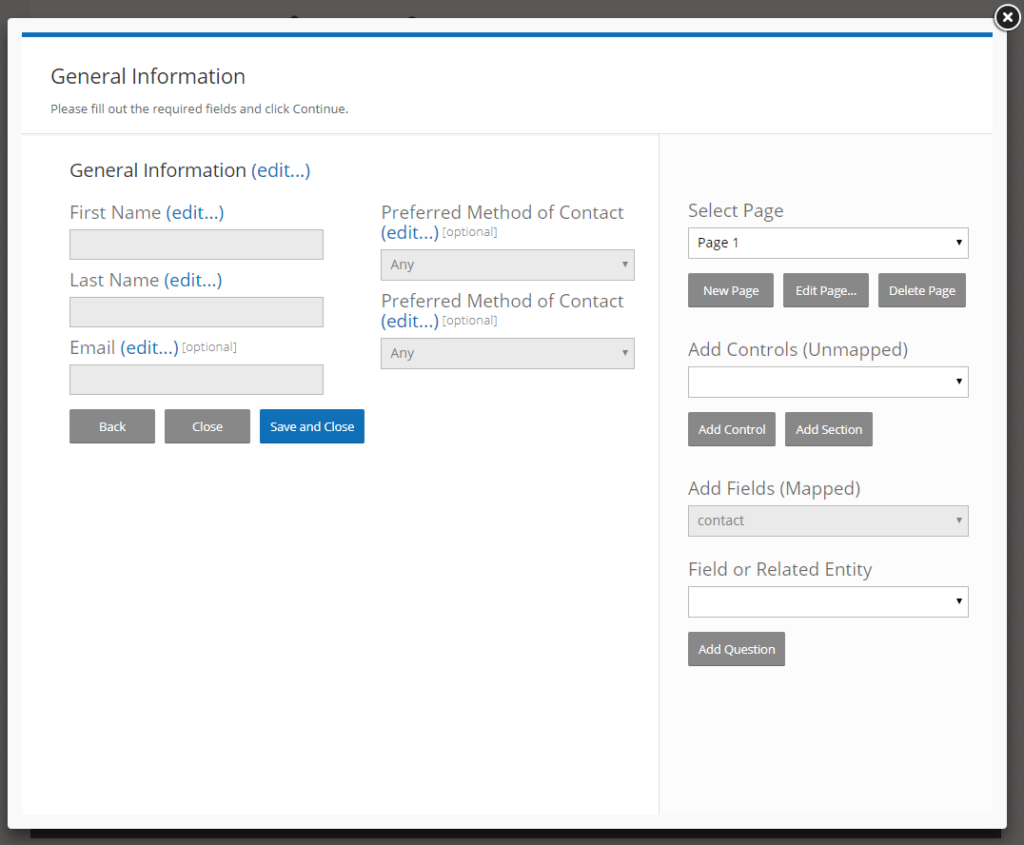The width and height of the screenshot is (1024, 845).
Task: Open the Add Fields (Mapped) contact dropdown
Action: tap(828, 521)
